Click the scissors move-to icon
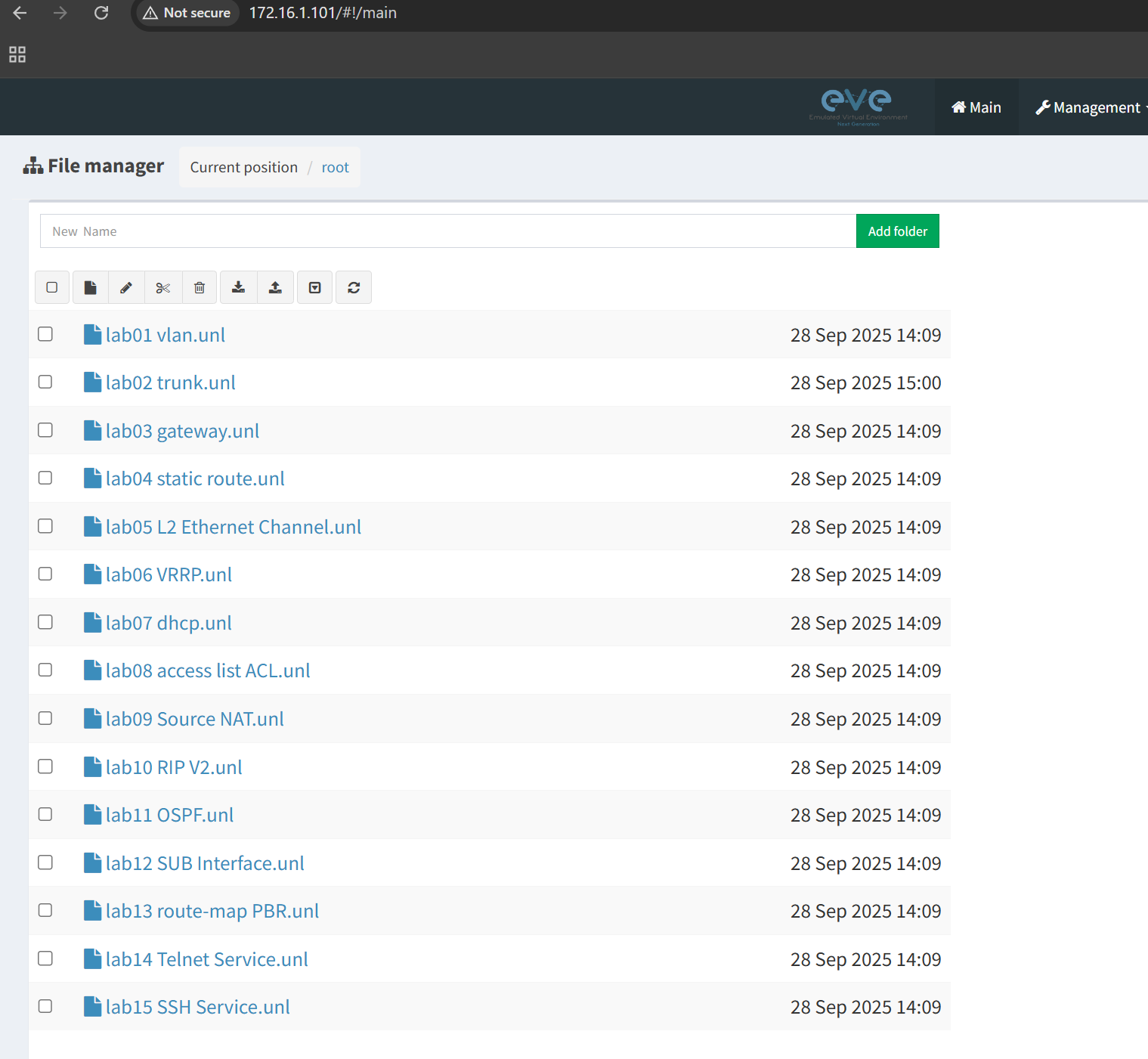 click(x=163, y=287)
